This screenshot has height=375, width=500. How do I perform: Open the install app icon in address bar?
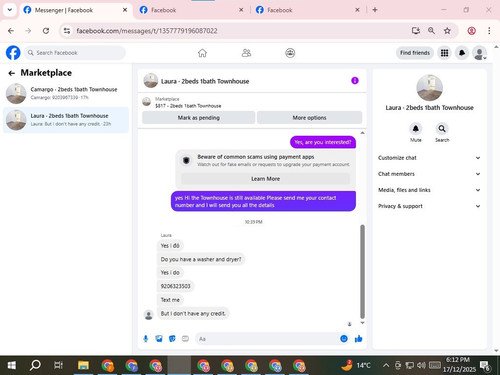click(415, 31)
